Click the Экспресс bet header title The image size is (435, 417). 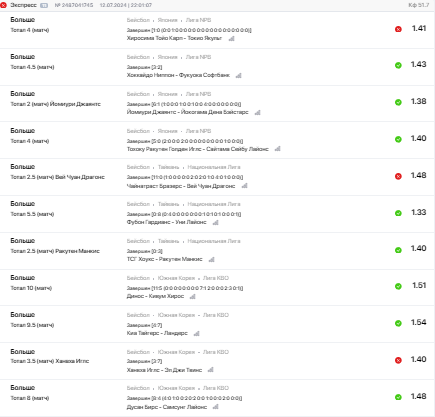(x=23, y=5)
